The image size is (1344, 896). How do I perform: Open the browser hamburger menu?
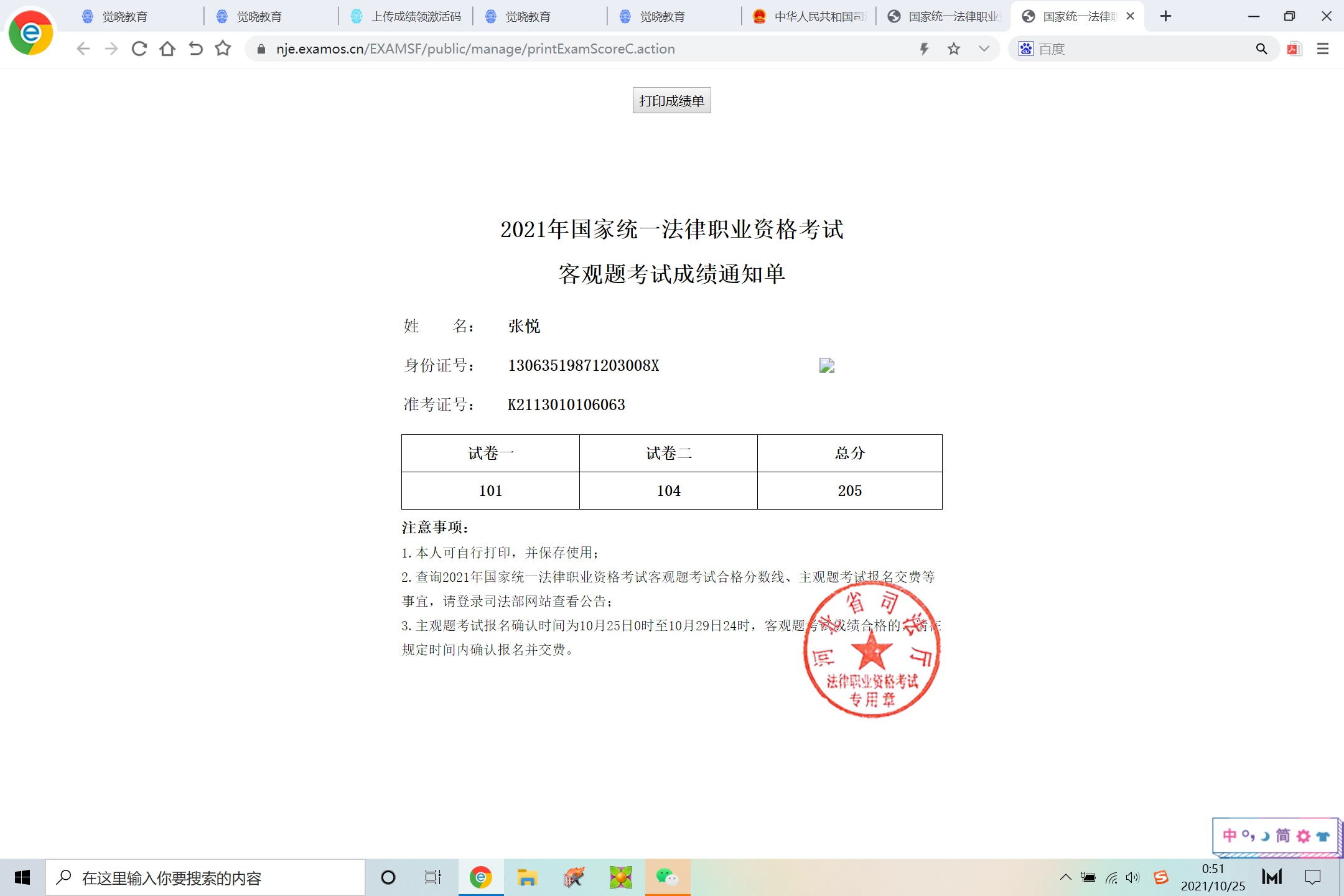[x=1323, y=49]
